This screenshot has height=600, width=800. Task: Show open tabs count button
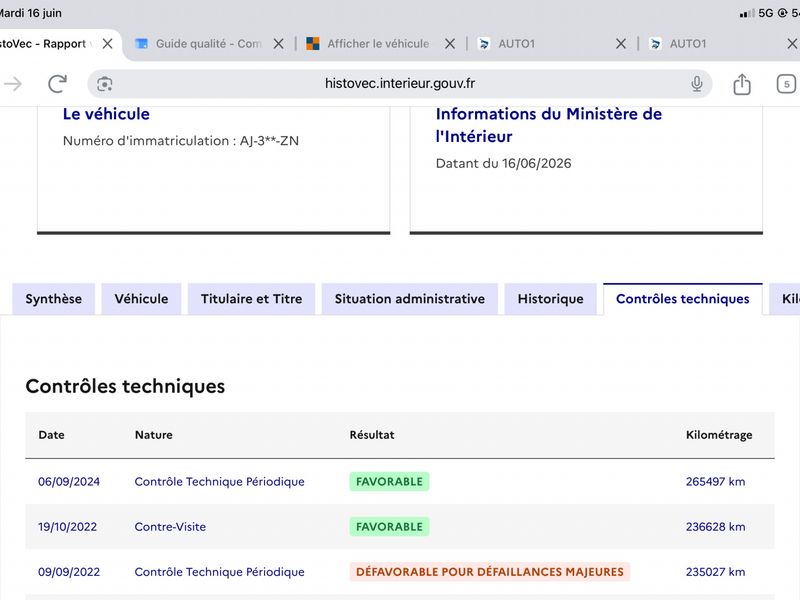(786, 84)
